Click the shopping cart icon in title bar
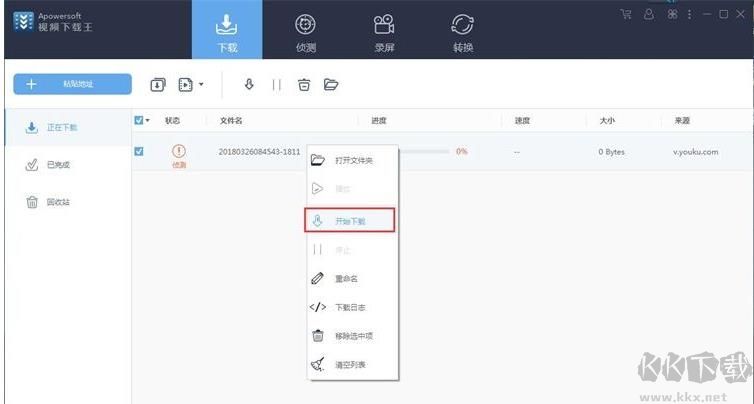 coord(626,14)
